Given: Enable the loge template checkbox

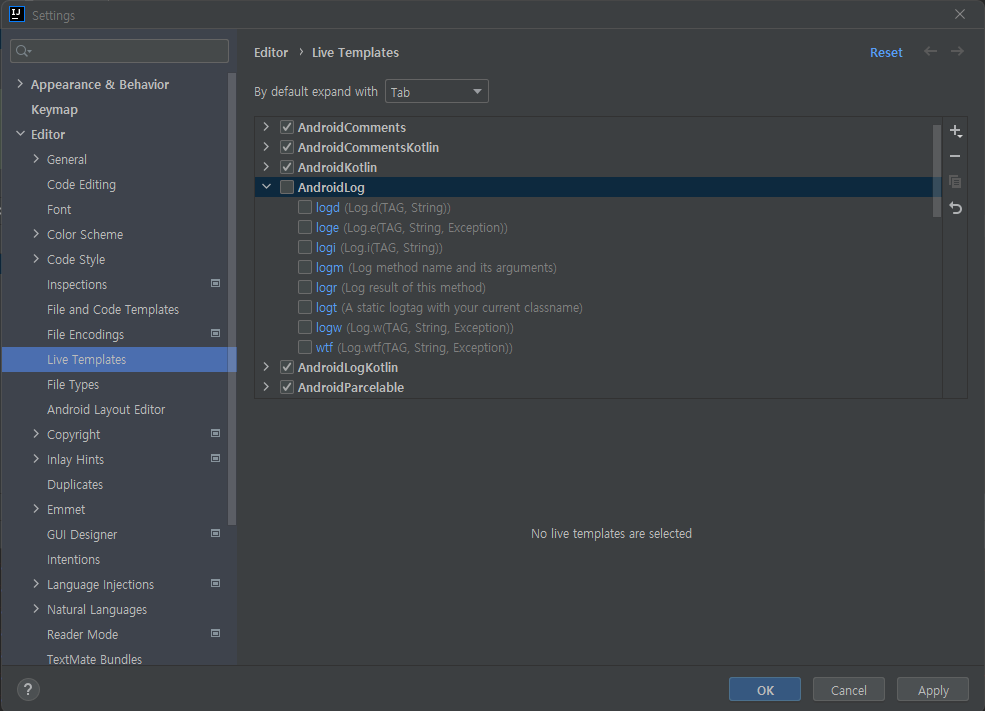Looking at the screenshot, I should (x=305, y=227).
